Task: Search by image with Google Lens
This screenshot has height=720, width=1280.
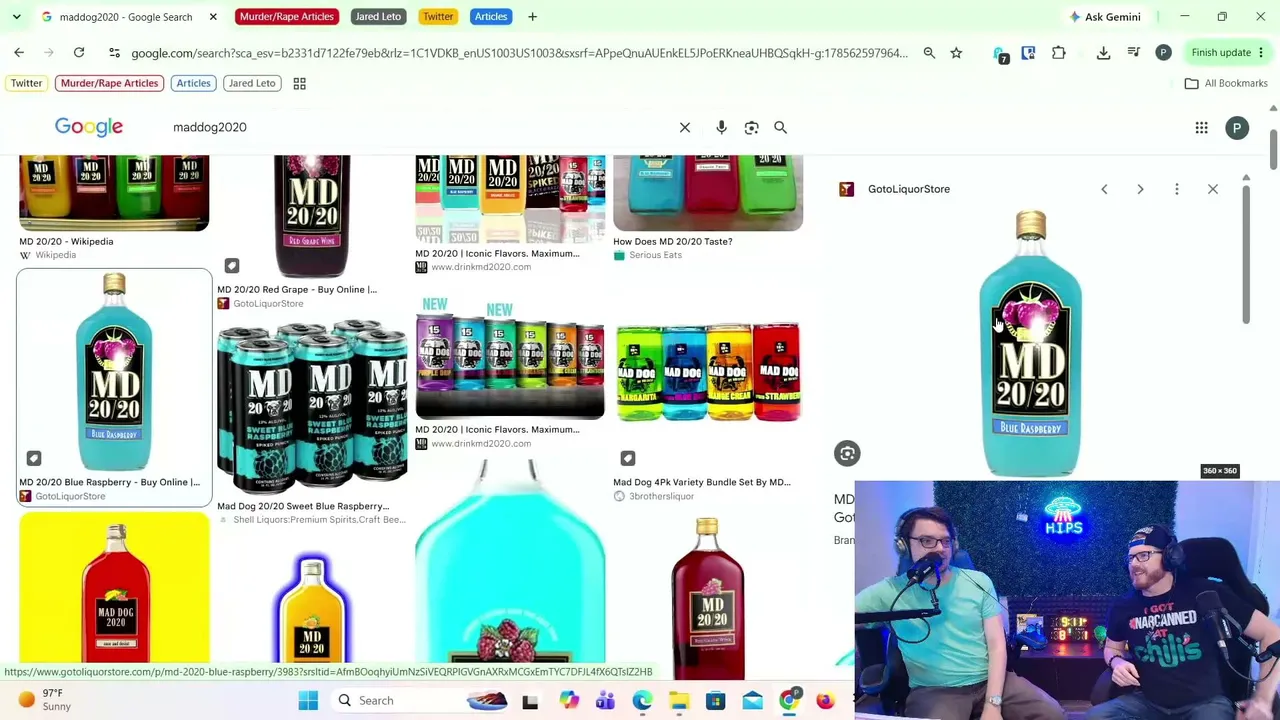Action: pos(751,127)
